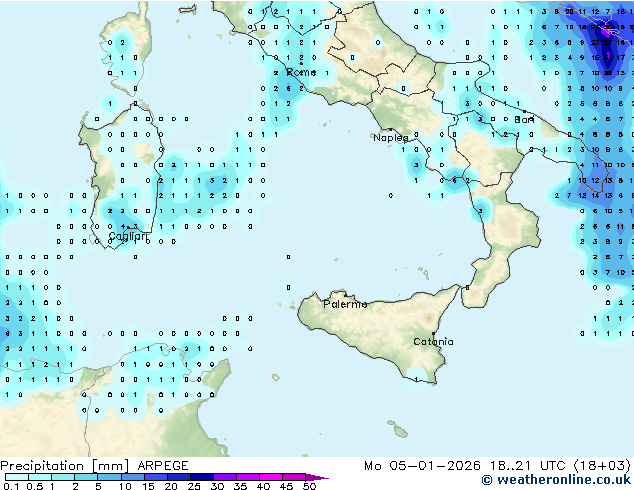Viewport: 634px width, 490px height.
Task: Select the 45–50 mm legend swatch
Action: (x=294, y=477)
